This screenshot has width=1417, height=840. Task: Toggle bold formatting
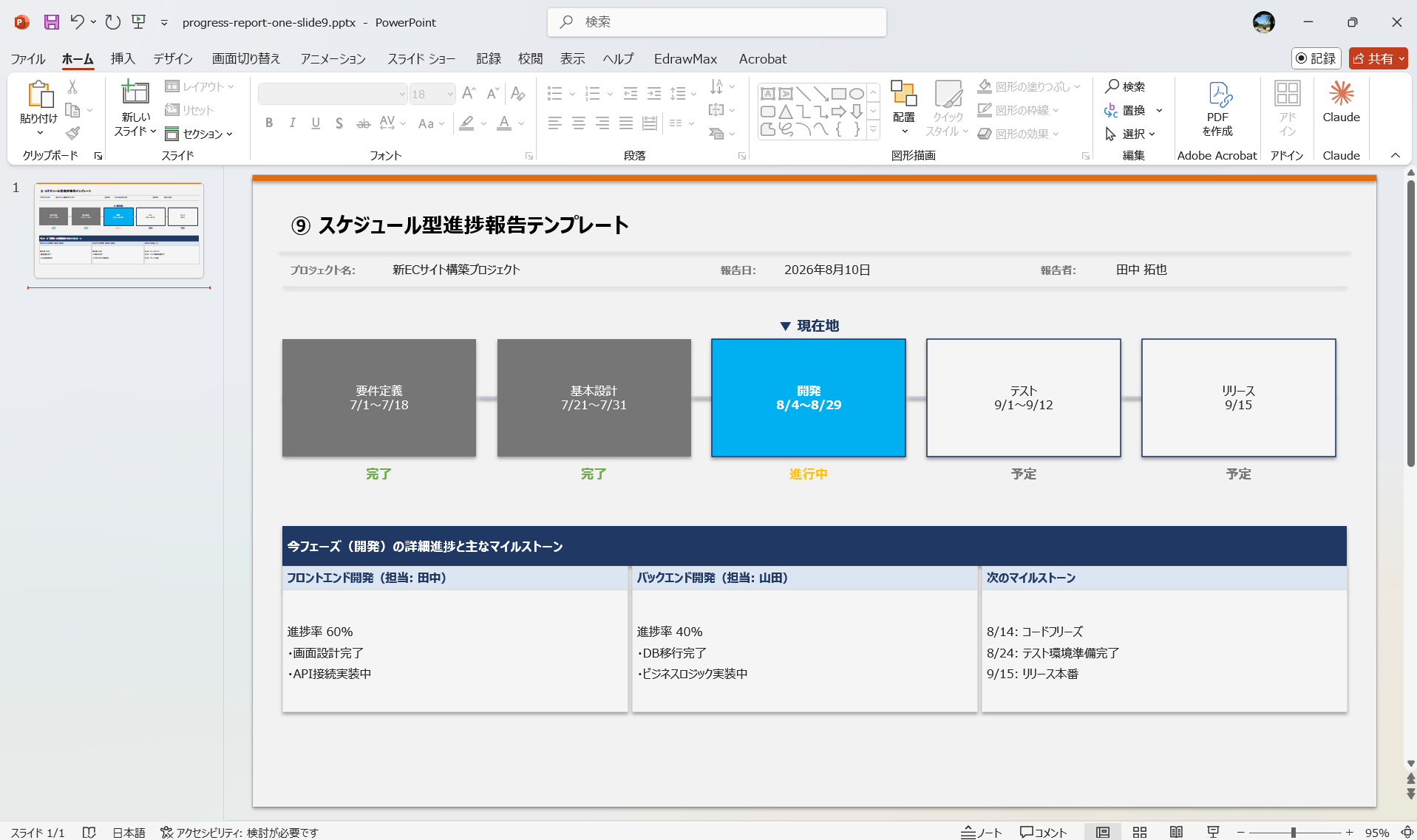click(x=269, y=123)
